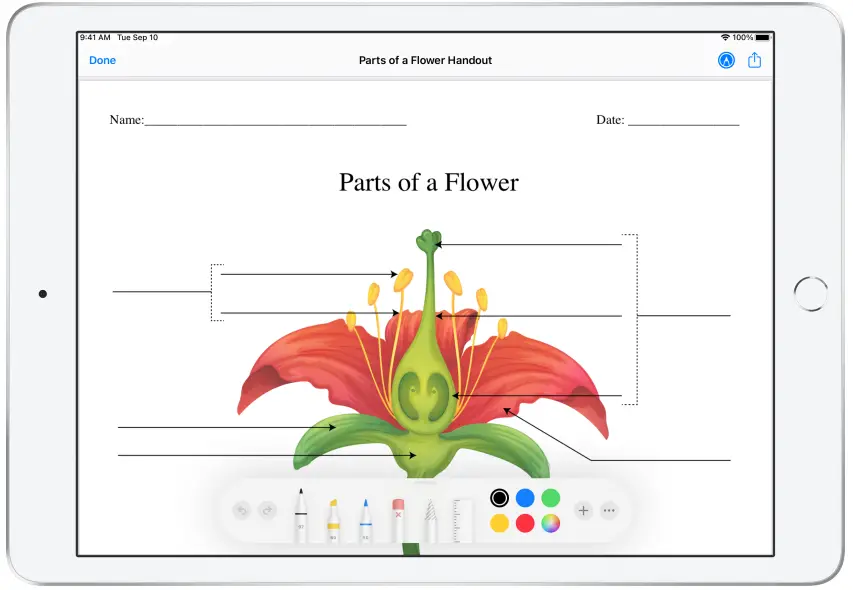Open the more options ellipsis menu
This screenshot has height=590, width=853.
[x=609, y=510]
